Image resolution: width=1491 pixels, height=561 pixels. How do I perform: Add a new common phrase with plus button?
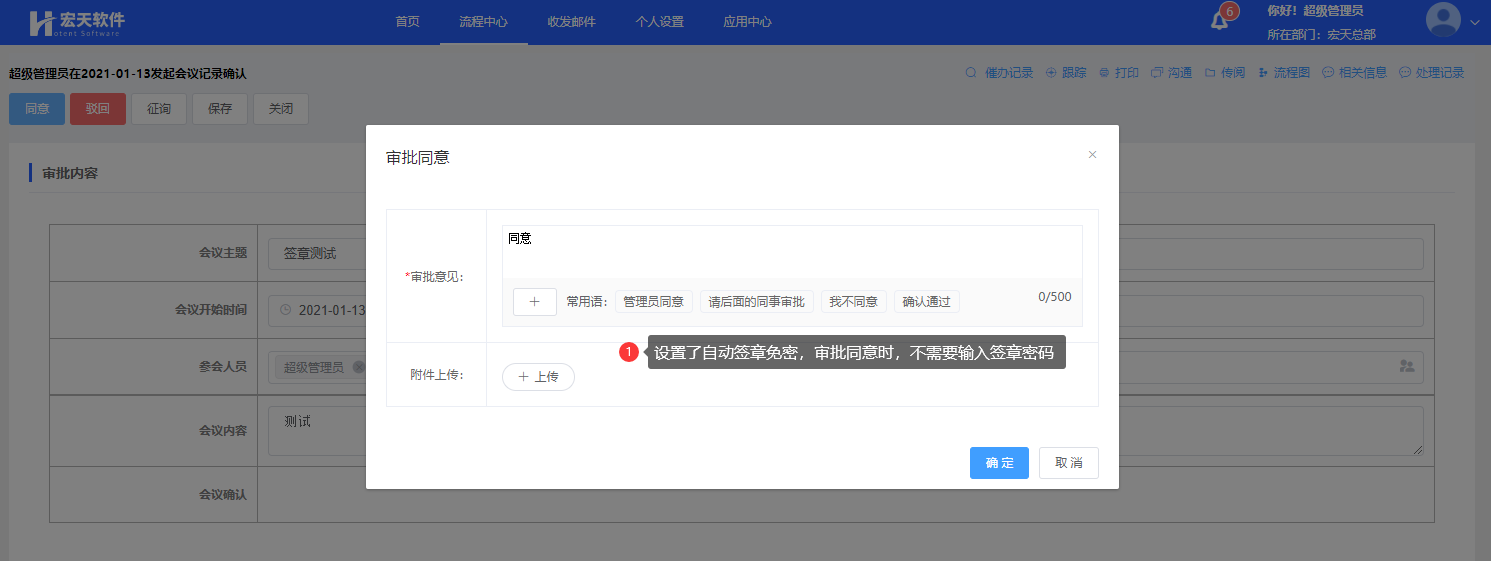tap(534, 301)
